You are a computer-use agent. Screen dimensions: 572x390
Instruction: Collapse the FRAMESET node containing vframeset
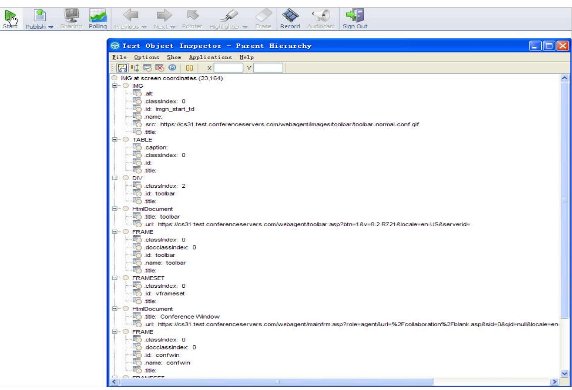[x=115, y=278]
